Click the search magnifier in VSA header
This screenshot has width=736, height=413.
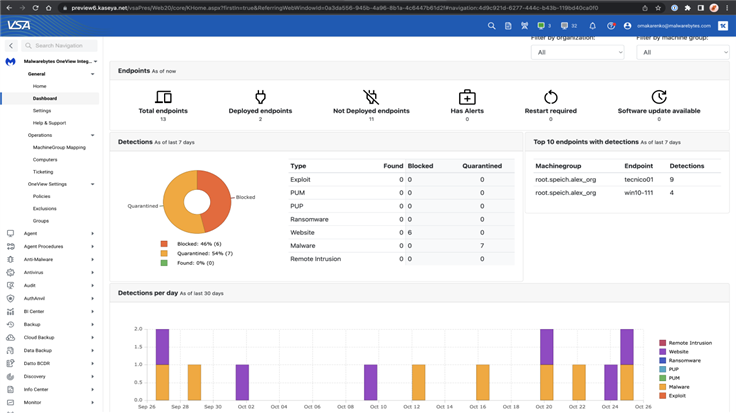point(491,26)
